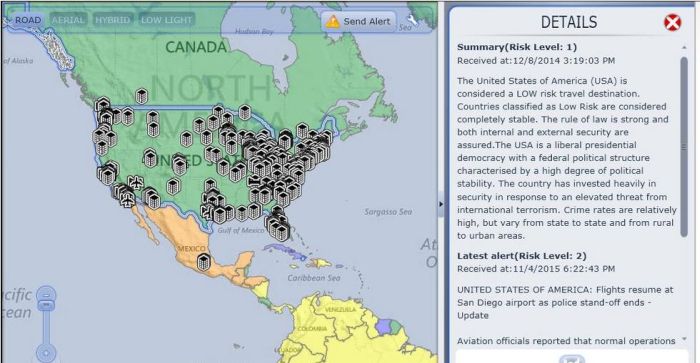Click the zoom out button below slider
This screenshot has width=700, height=363.
(46, 354)
